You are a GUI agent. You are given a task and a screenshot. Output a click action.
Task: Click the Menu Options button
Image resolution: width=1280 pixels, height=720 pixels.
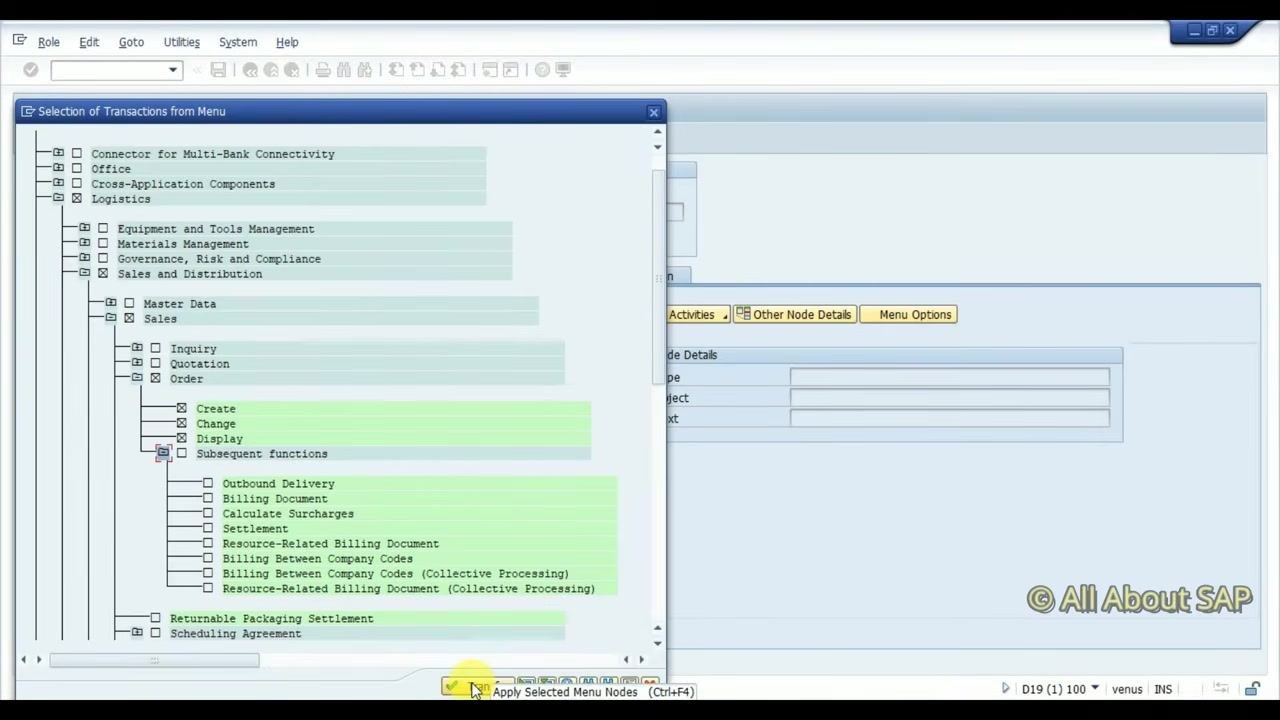click(x=909, y=315)
